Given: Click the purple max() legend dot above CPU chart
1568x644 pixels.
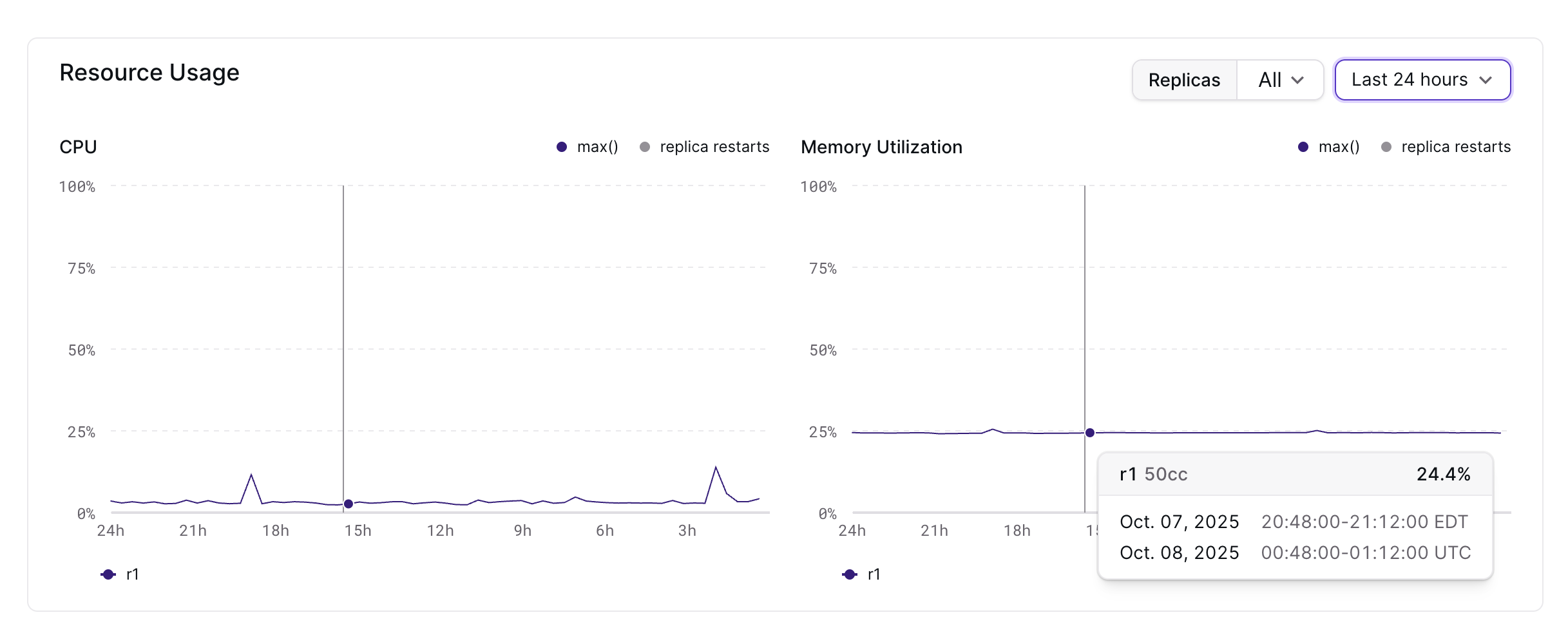Looking at the screenshot, I should coord(562,147).
